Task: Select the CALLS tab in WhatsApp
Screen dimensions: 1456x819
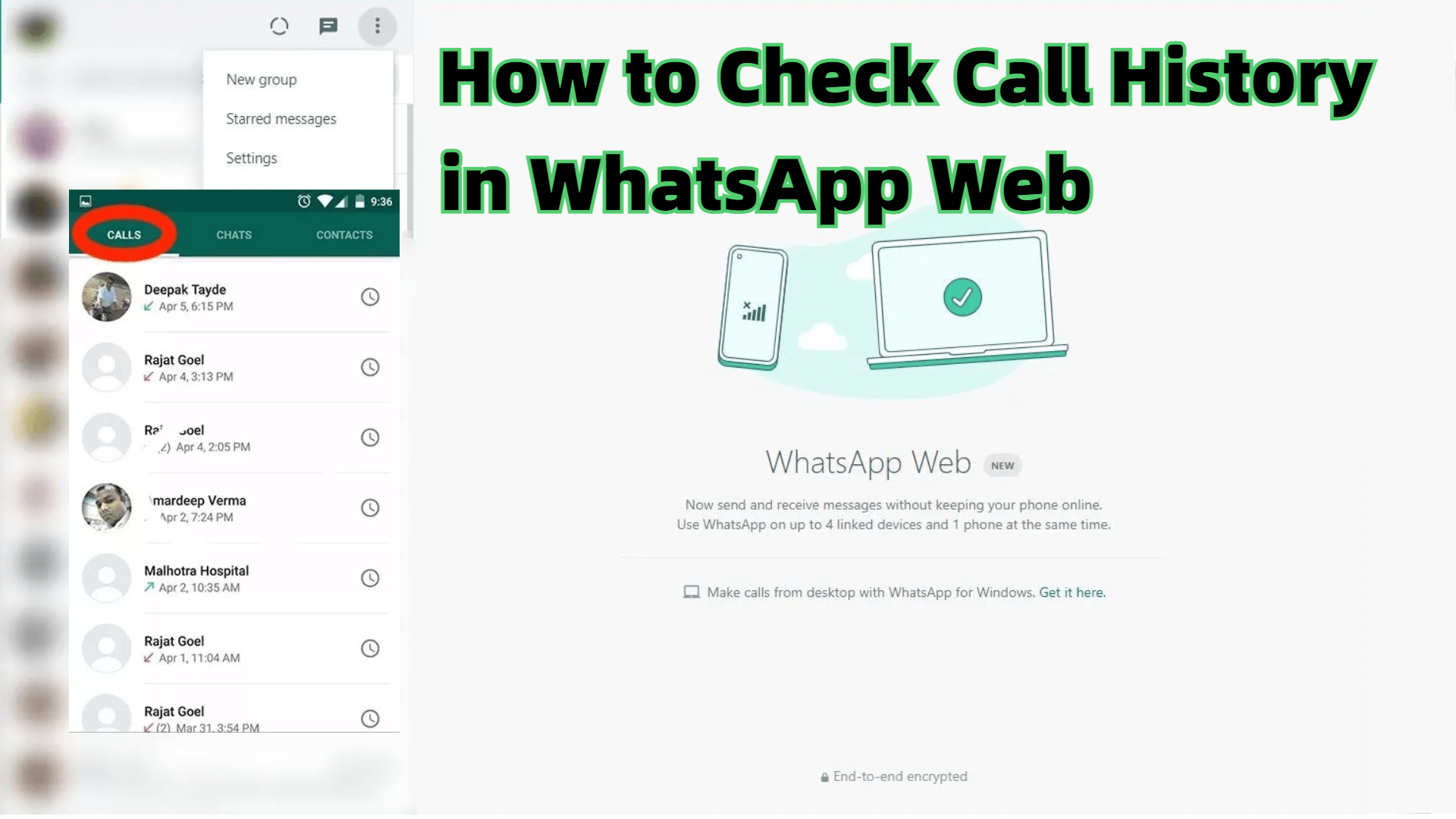Action: 124,234
